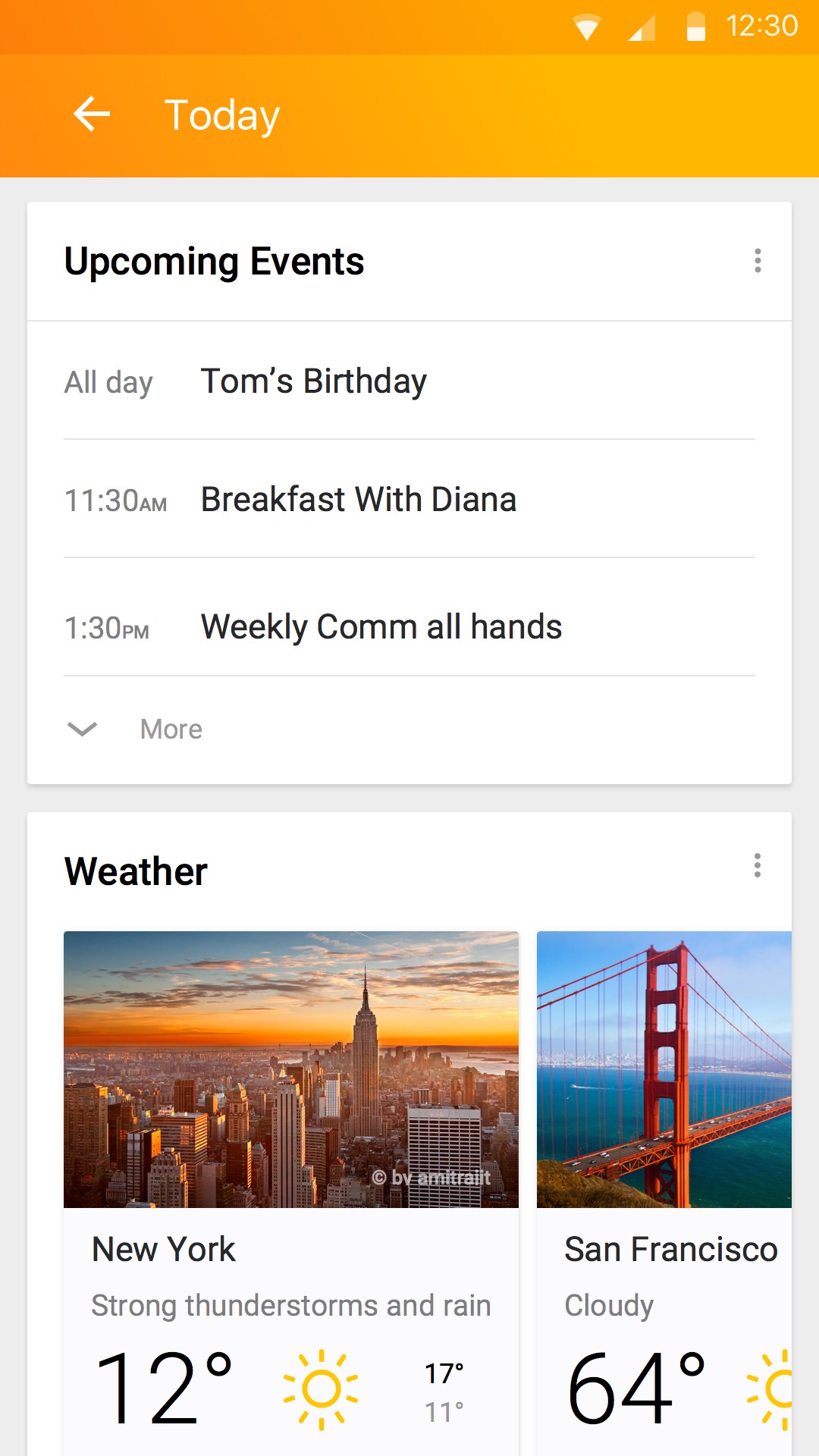Screen dimensions: 819x1456
Task: Tap the 12:30 status bar clock
Action: click(x=761, y=27)
